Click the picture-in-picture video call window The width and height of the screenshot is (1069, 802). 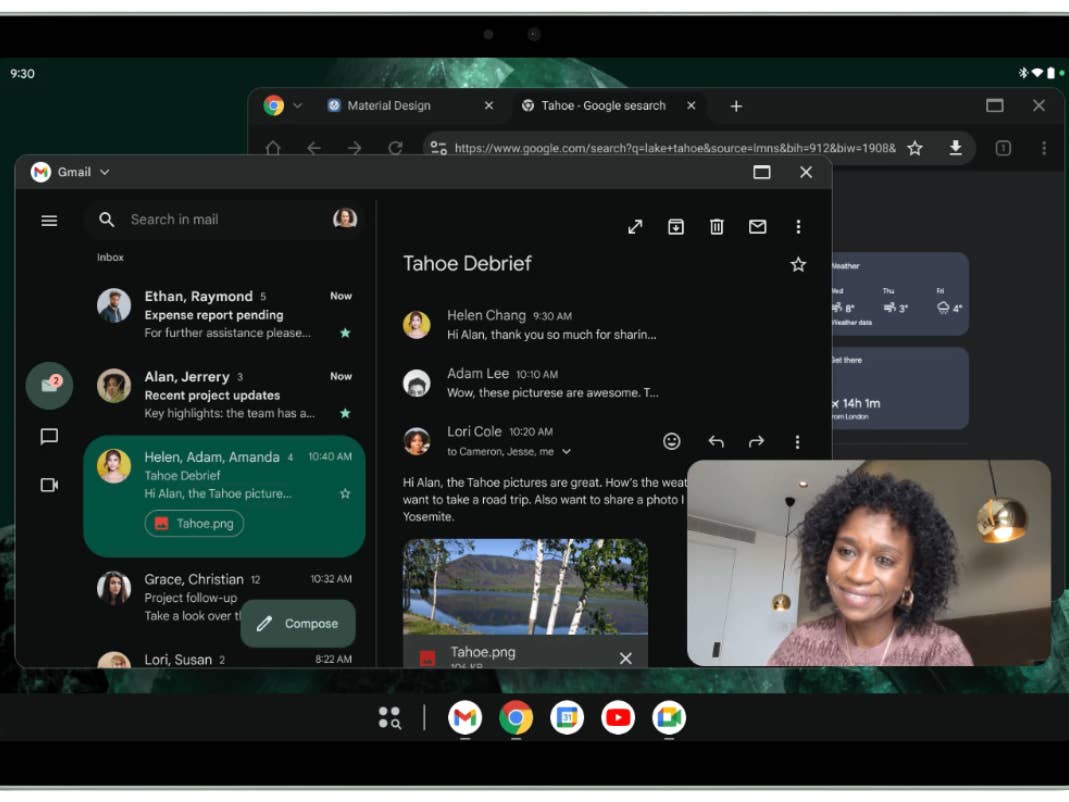click(869, 563)
